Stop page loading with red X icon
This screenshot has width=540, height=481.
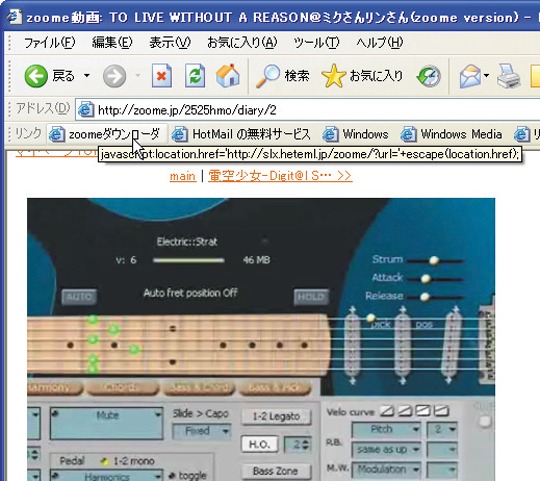[162, 75]
